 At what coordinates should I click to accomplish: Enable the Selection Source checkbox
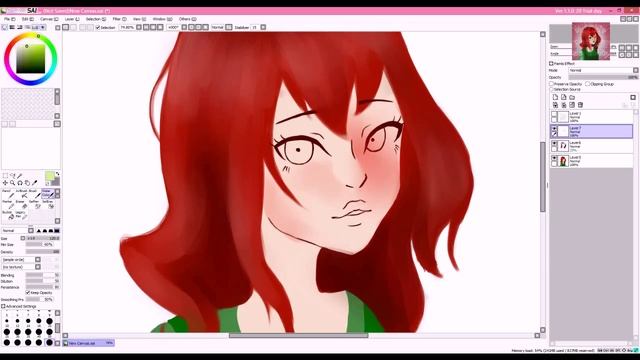(x=551, y=89)
